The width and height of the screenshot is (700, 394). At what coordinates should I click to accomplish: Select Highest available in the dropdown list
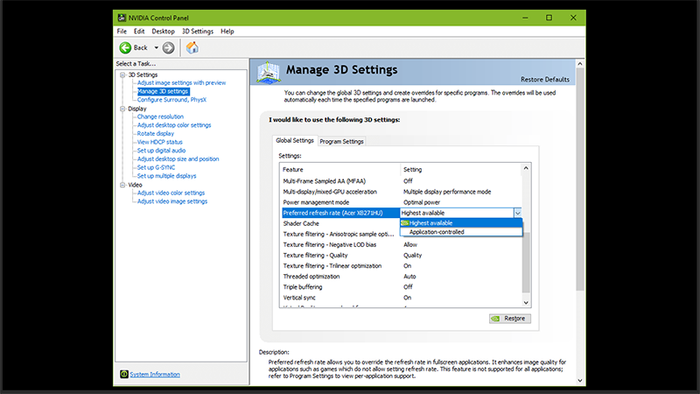click(x=461, y=223)
